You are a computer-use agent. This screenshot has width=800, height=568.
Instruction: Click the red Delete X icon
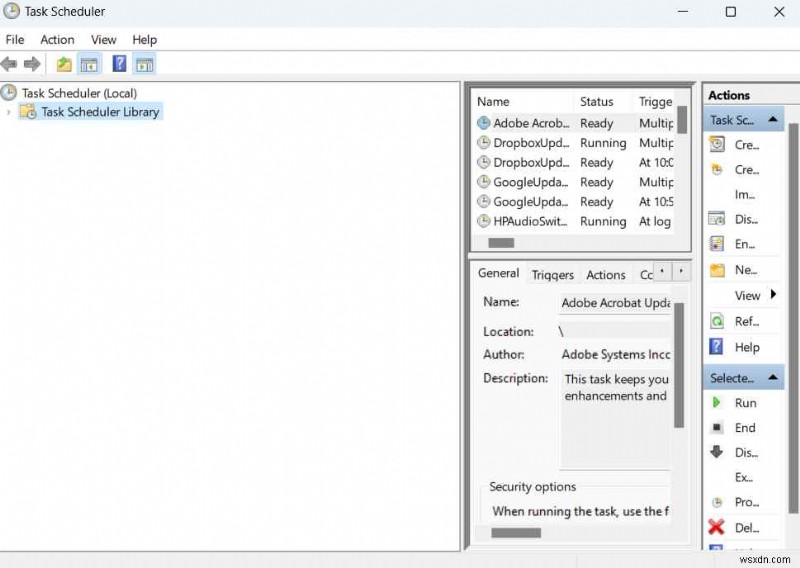(x=717, y=527)
